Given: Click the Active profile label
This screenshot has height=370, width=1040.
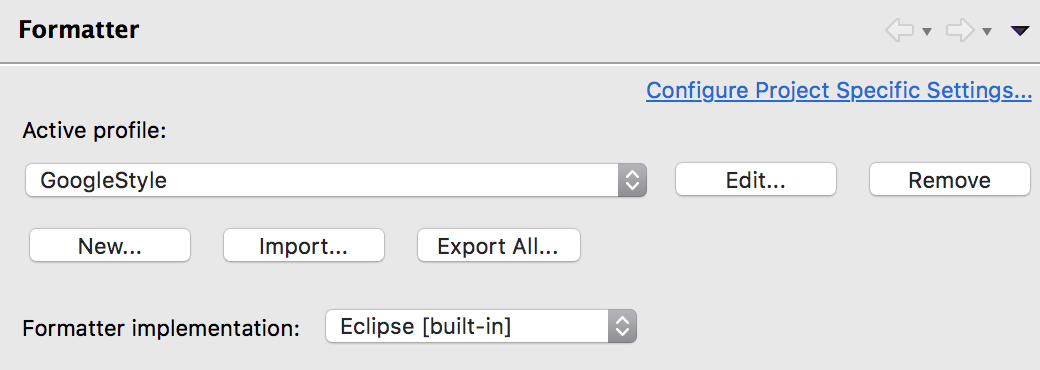Looking at the screenshot, I should point(94,131).
